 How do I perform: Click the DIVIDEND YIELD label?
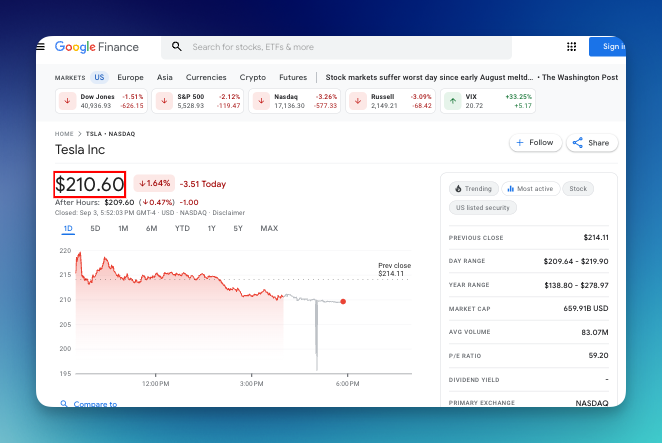(x=474, y=380)
